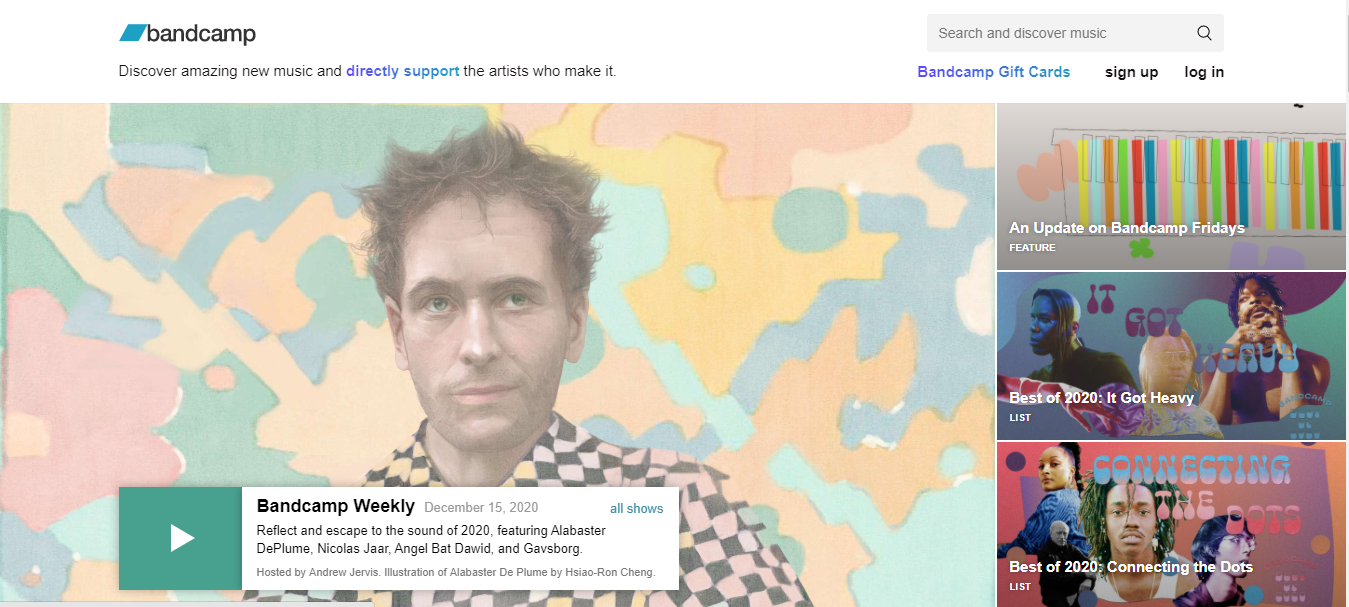Click the bandcamp wordmark text
The width and height of the screenshot is (1349, 607).
point(201,34)
